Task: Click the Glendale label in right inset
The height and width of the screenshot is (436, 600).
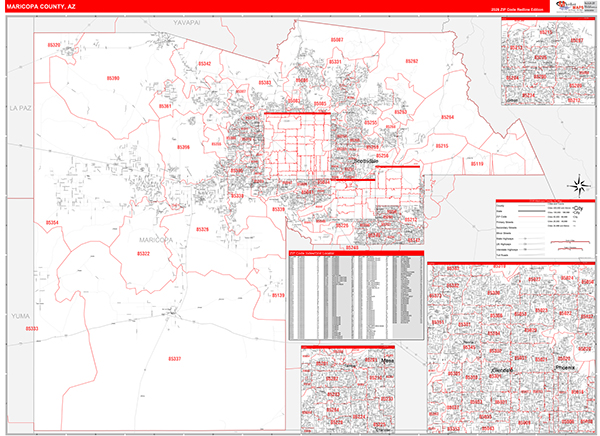Action: 502,371
